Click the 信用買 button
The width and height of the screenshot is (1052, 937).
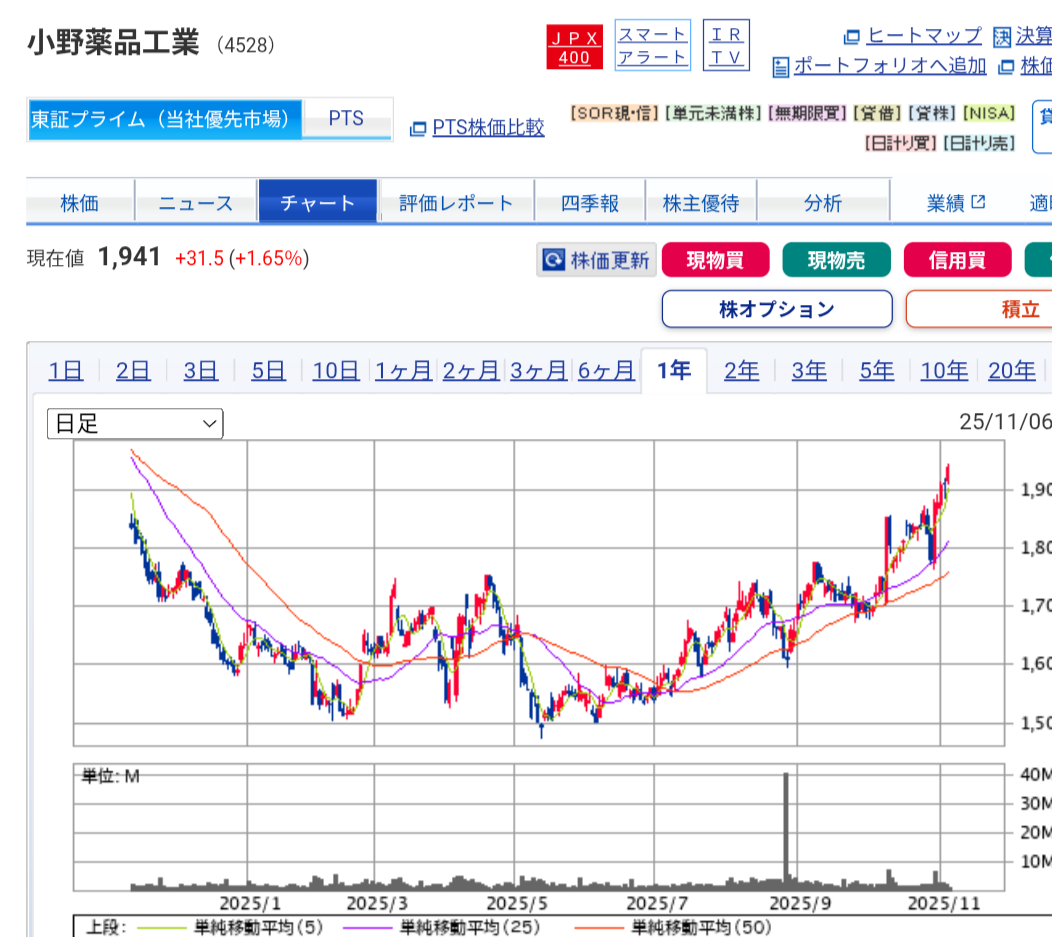[x=957, y=260]
